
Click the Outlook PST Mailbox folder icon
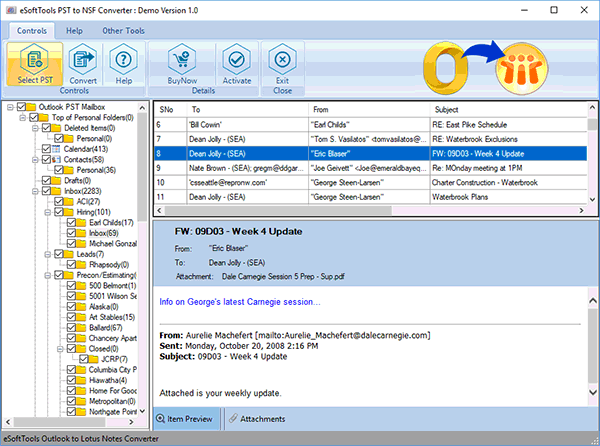31,107
